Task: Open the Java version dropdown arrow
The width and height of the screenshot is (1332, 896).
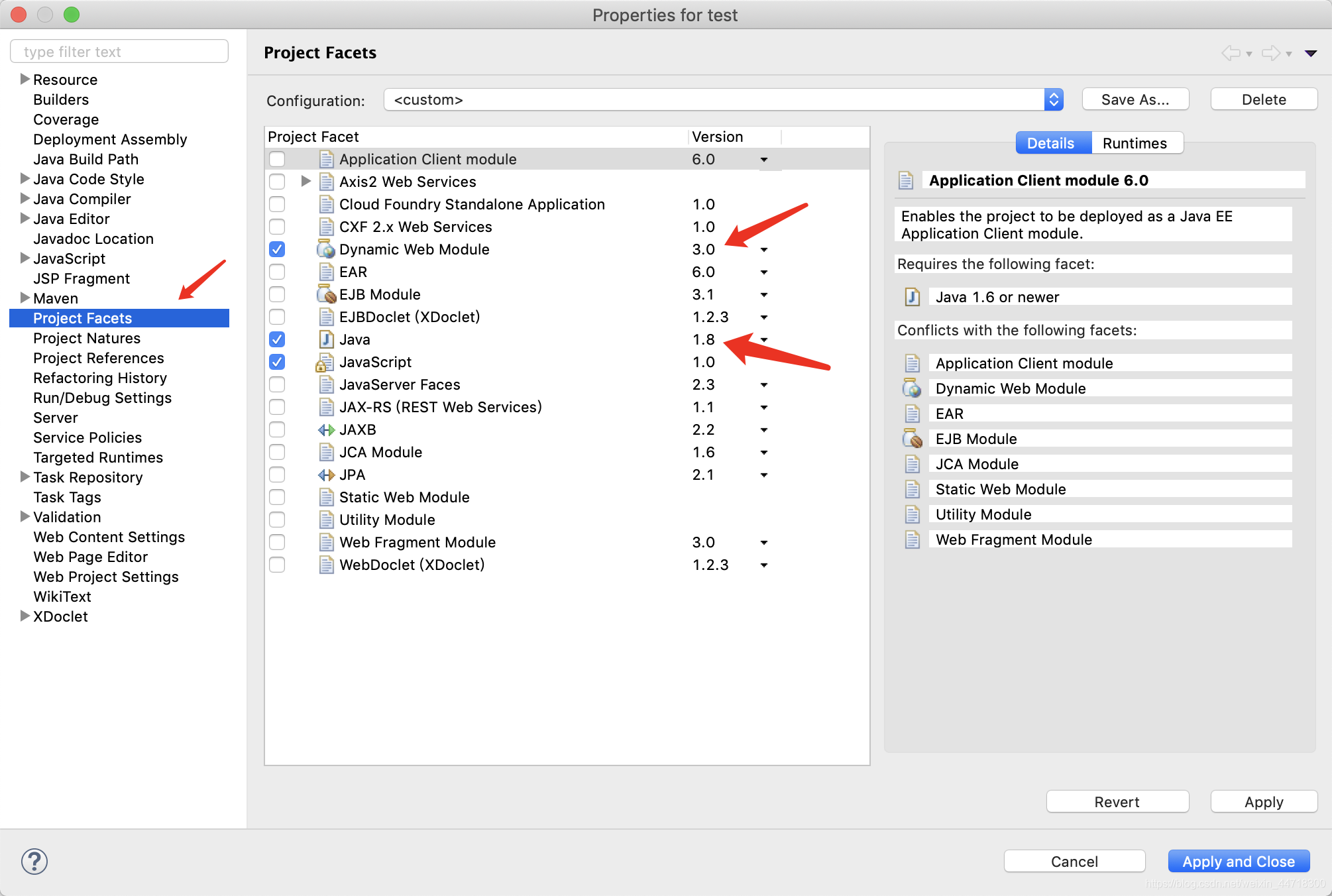Action: coord(764,340)
